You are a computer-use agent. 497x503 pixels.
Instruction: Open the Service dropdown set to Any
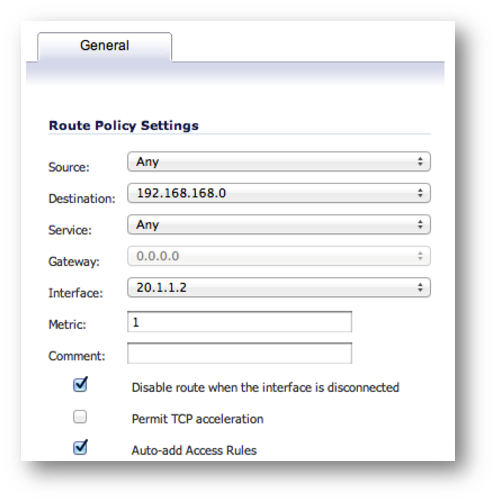click(x=279, y=224)
